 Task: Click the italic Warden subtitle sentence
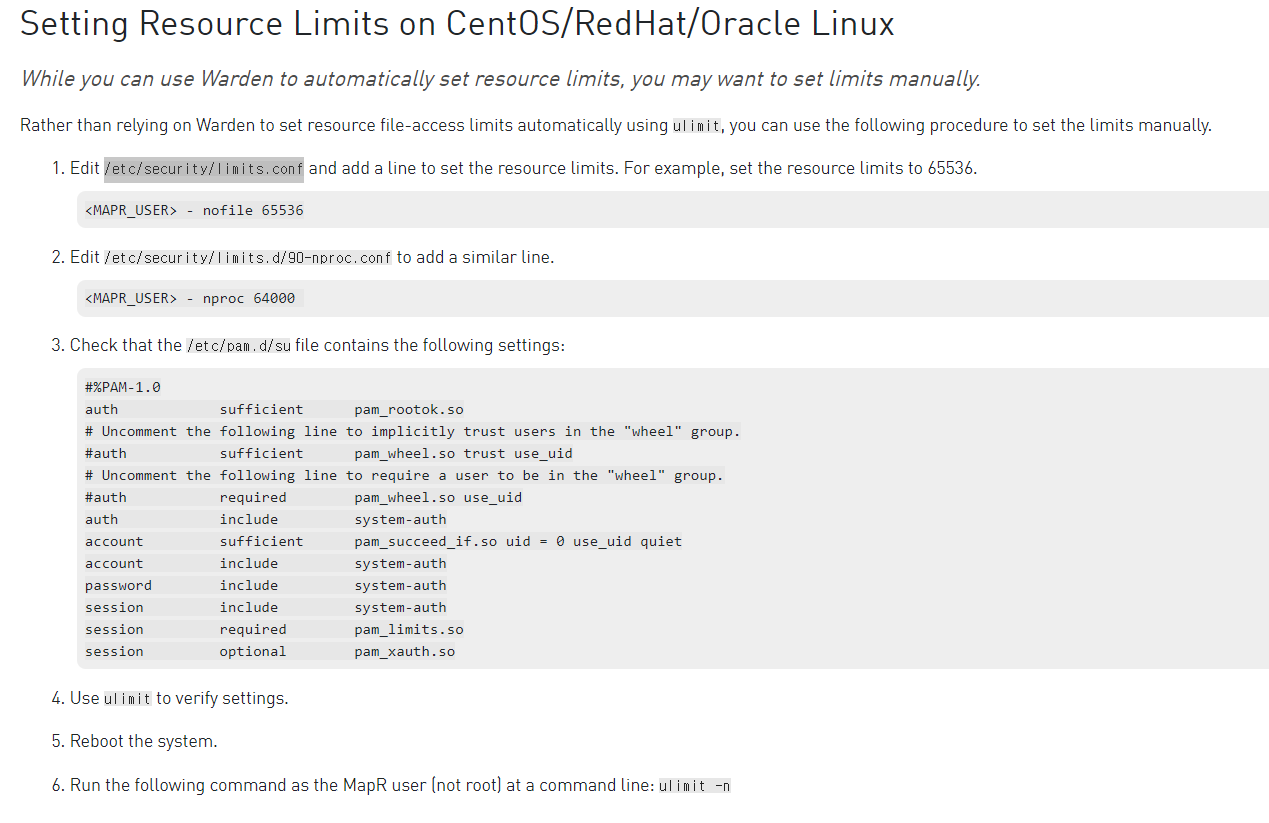pyautogui.click(x=500, y=78)
